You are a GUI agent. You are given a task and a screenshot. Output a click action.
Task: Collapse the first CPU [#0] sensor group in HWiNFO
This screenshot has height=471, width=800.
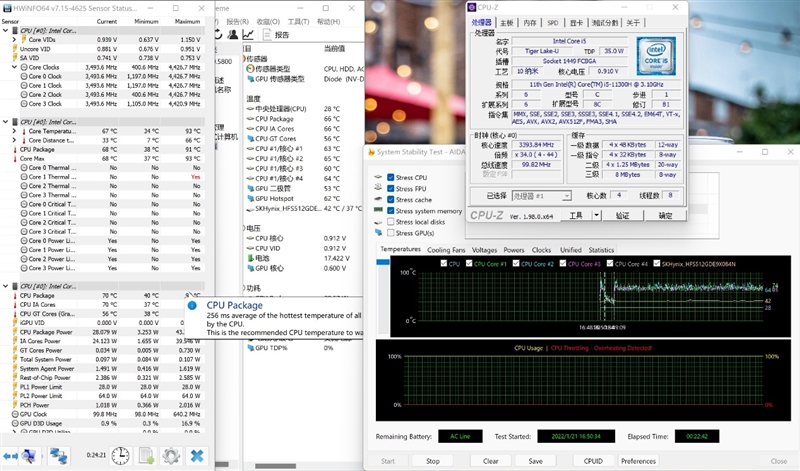point(6,31)
